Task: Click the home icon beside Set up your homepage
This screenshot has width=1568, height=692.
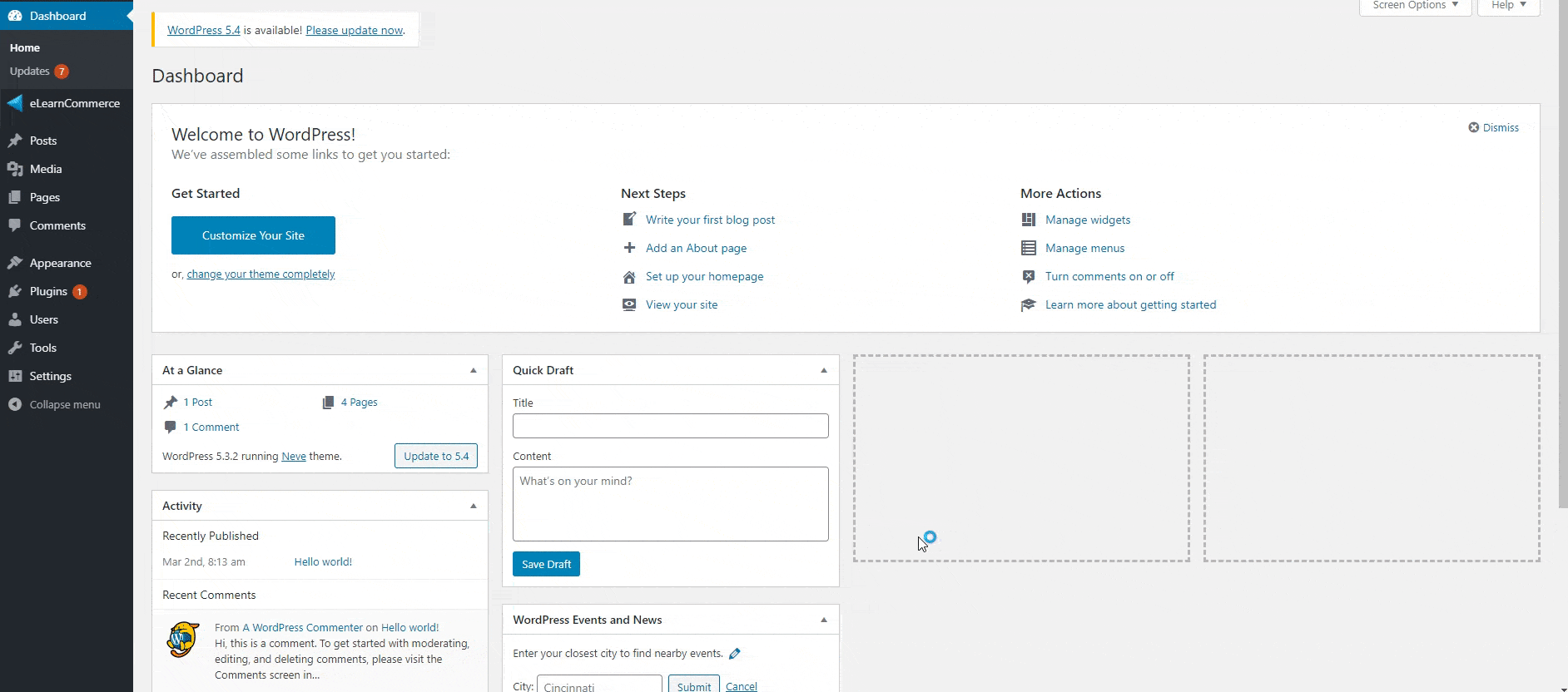Action: pyautogui.click(x=629, y=276)
